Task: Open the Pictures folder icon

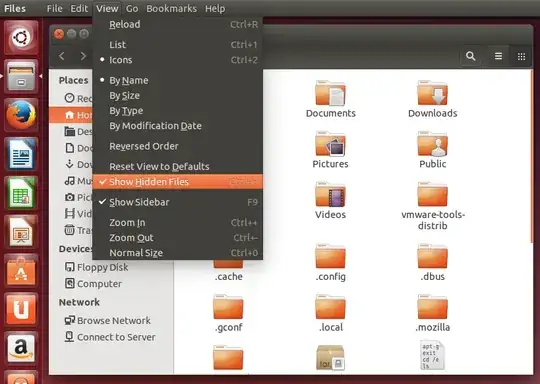Action: [330, 144]
